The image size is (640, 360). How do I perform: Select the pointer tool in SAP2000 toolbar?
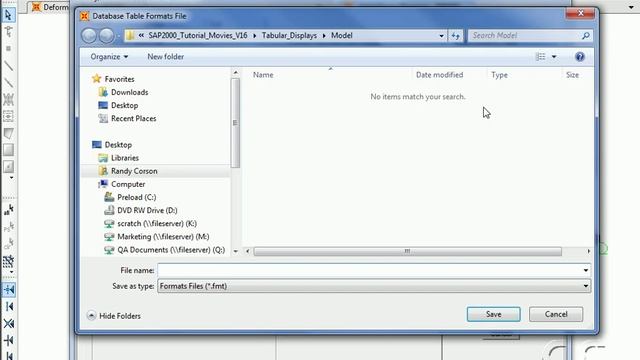(8, 16)
